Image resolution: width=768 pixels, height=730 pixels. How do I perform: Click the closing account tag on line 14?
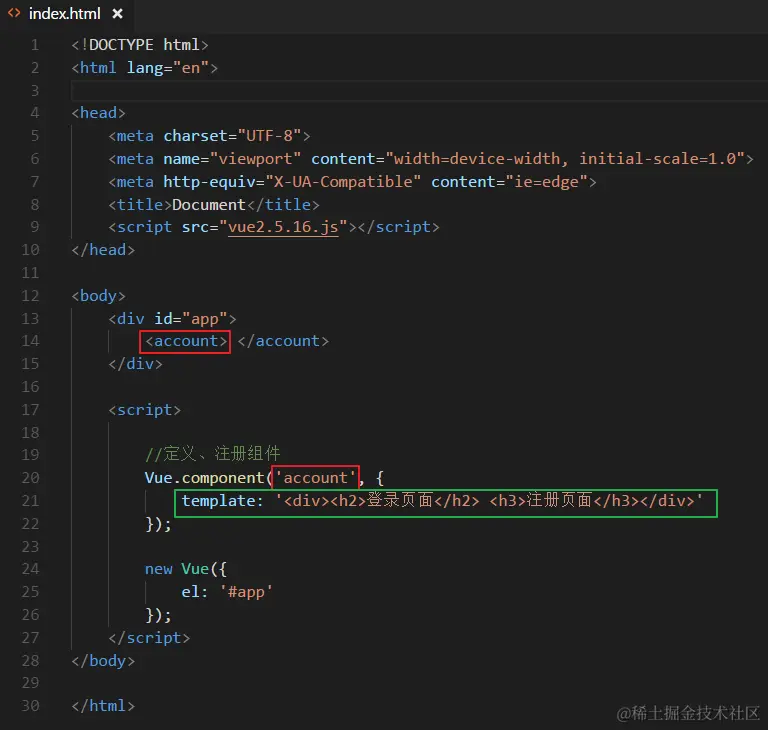tap(283, 341)
